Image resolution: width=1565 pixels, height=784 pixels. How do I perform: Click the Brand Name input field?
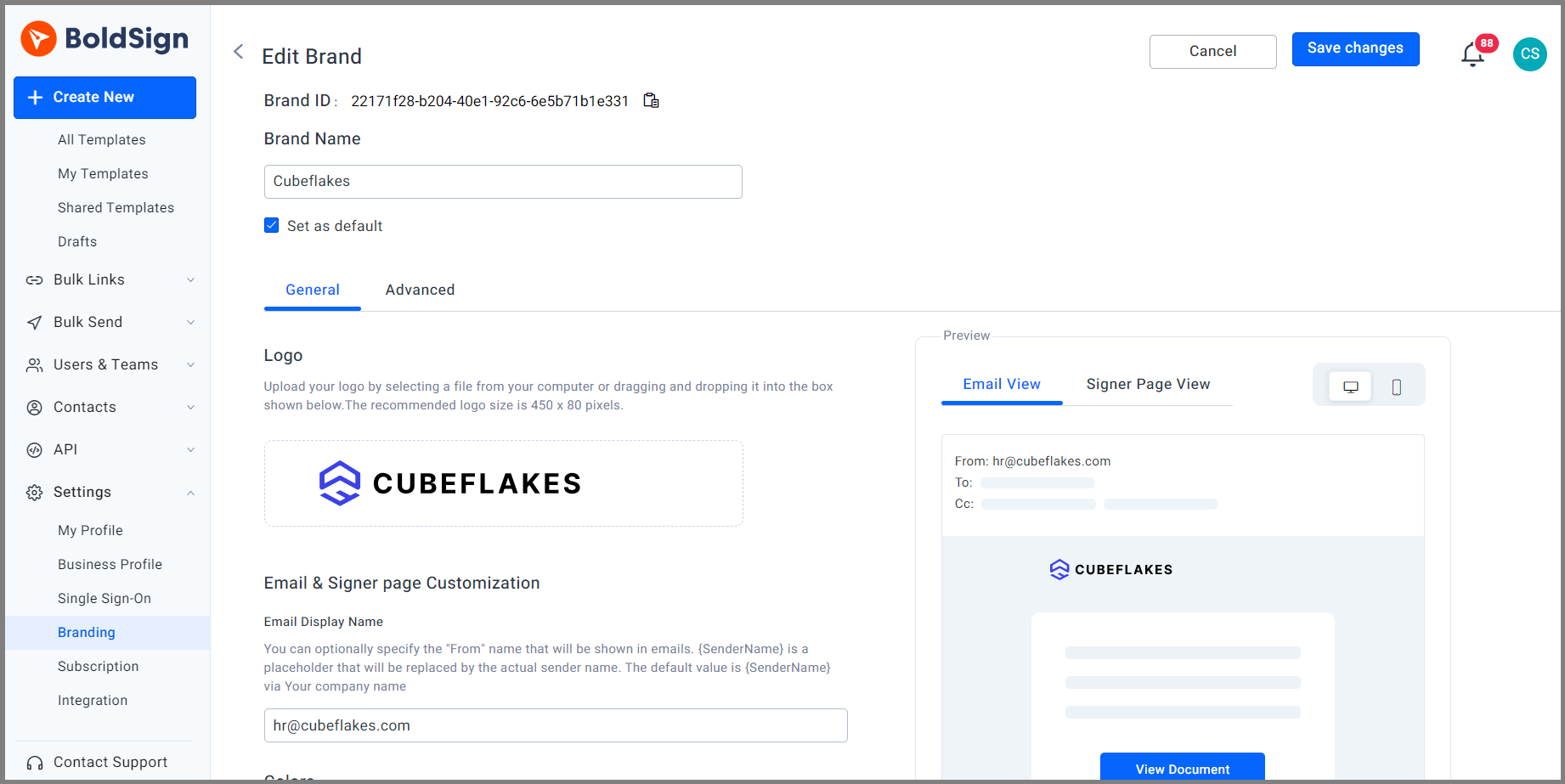coord(503,182)
